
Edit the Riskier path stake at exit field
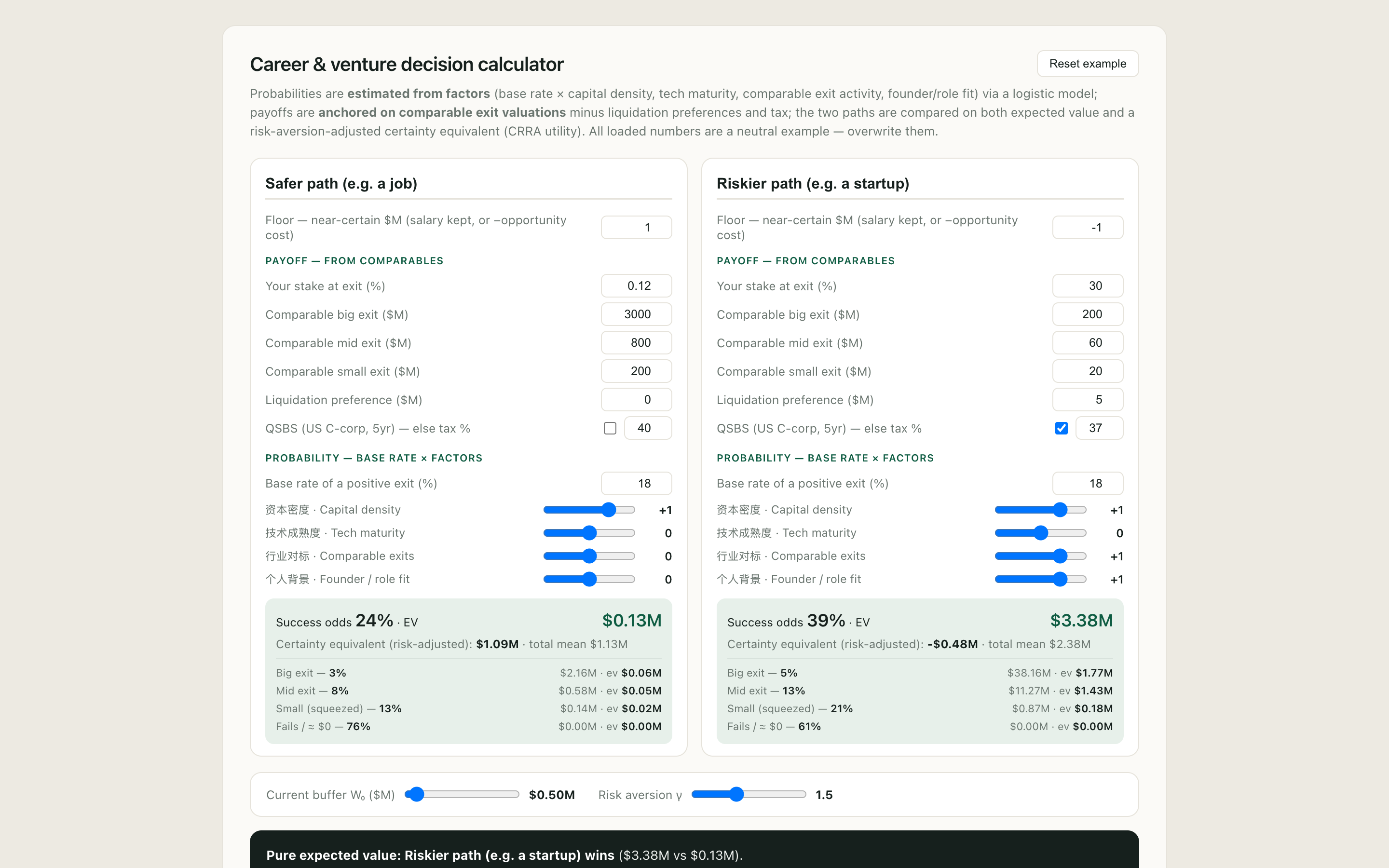coord(1087,286)
